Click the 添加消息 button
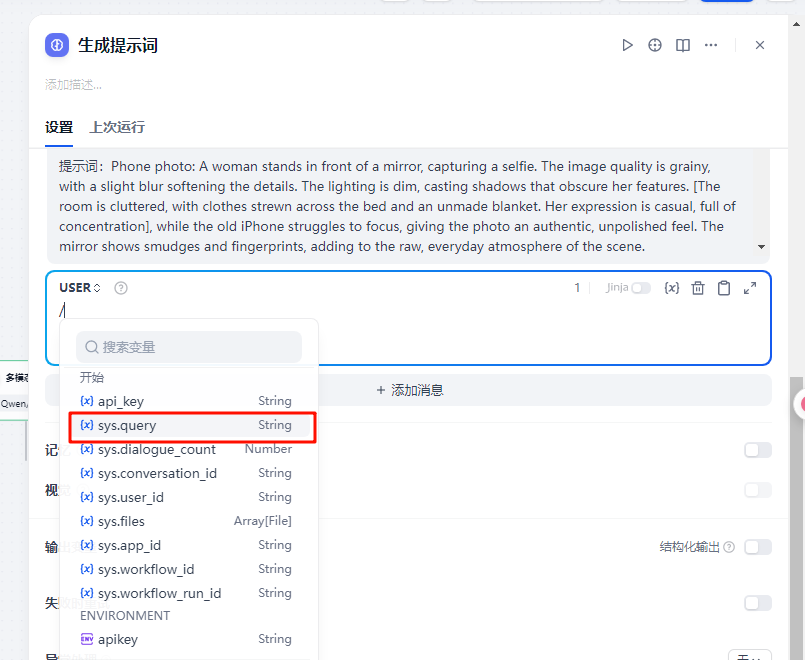Screen dimensions: 805x660 pos(409,390)
